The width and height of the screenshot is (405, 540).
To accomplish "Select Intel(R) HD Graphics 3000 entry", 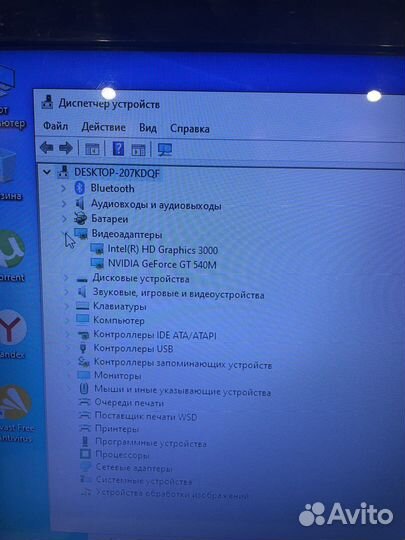I will [x=163, y=250].
